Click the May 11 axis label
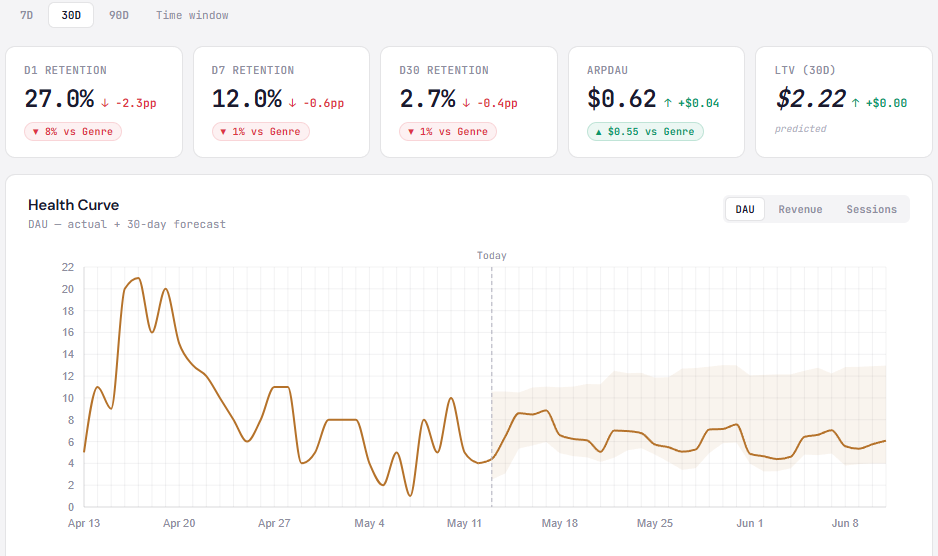 [x=464, y=523]
